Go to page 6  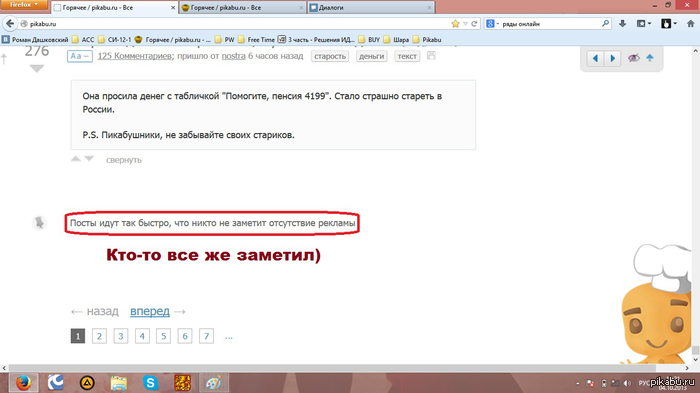tap(185, 336)
